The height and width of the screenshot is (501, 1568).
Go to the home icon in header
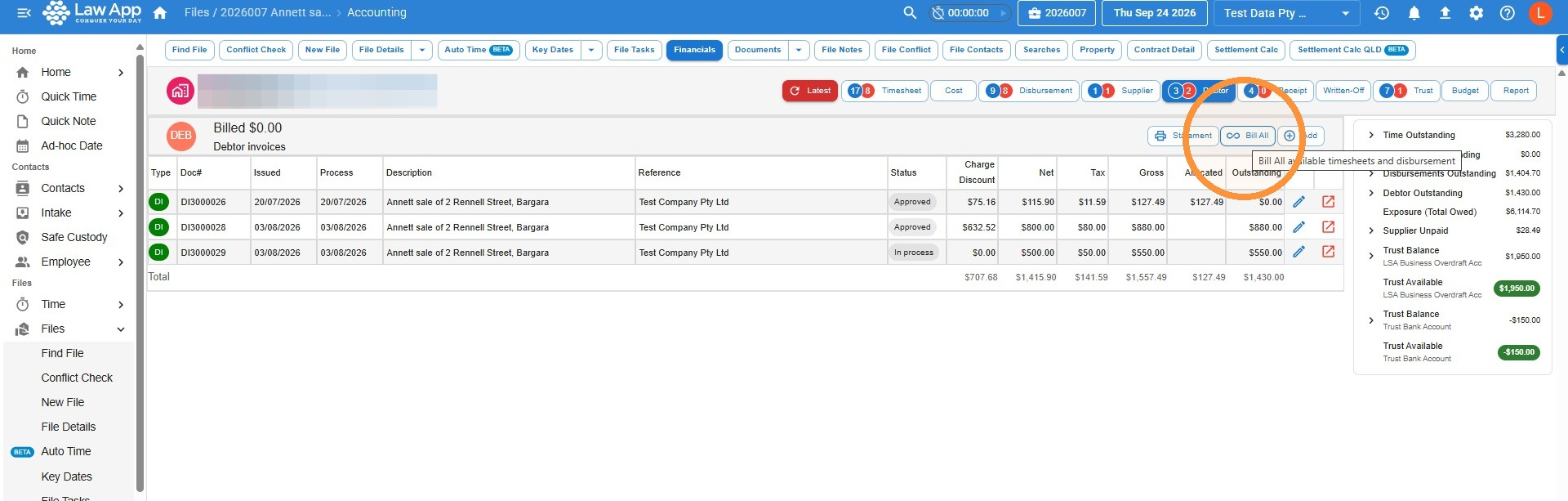(160, 13)
